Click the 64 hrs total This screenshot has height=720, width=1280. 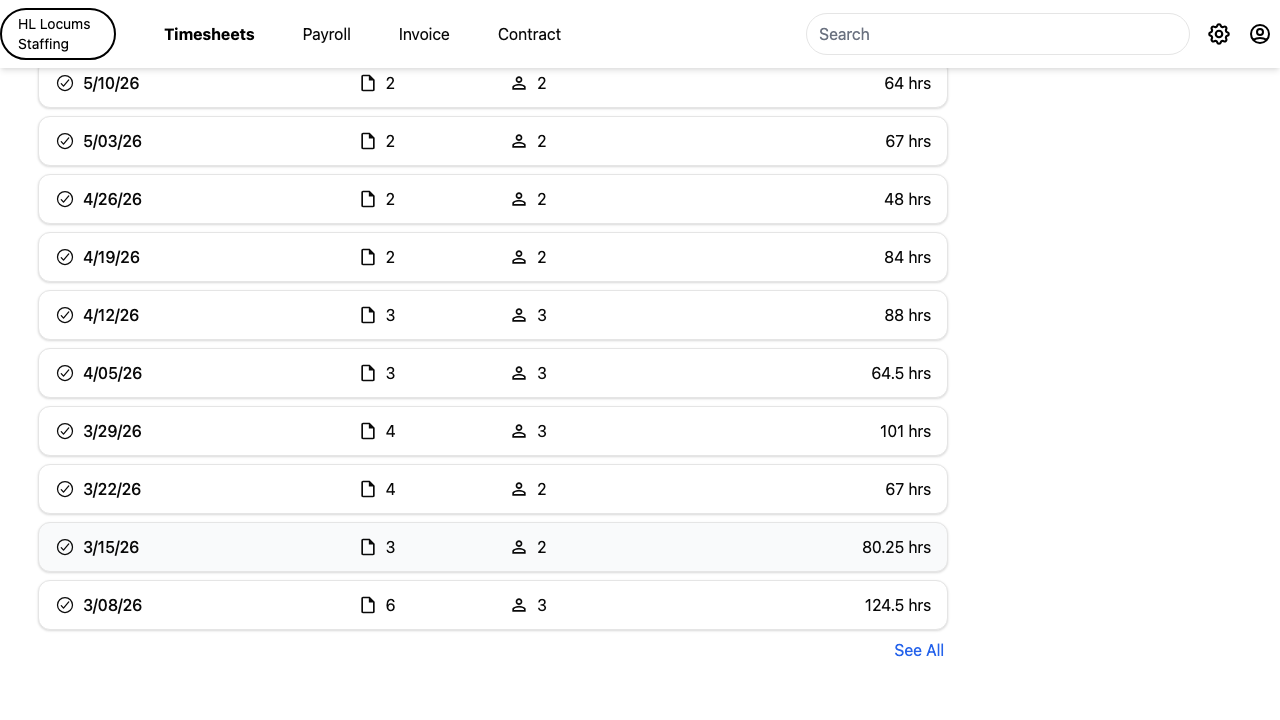coord(908,83)
